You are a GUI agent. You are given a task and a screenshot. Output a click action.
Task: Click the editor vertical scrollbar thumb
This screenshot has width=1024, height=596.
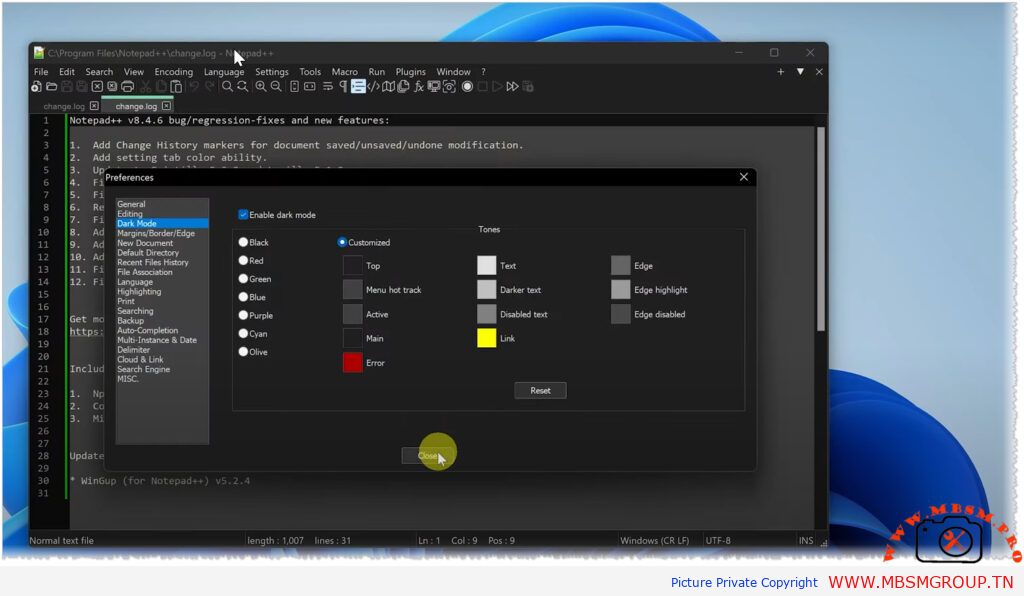tap(821, 228)
